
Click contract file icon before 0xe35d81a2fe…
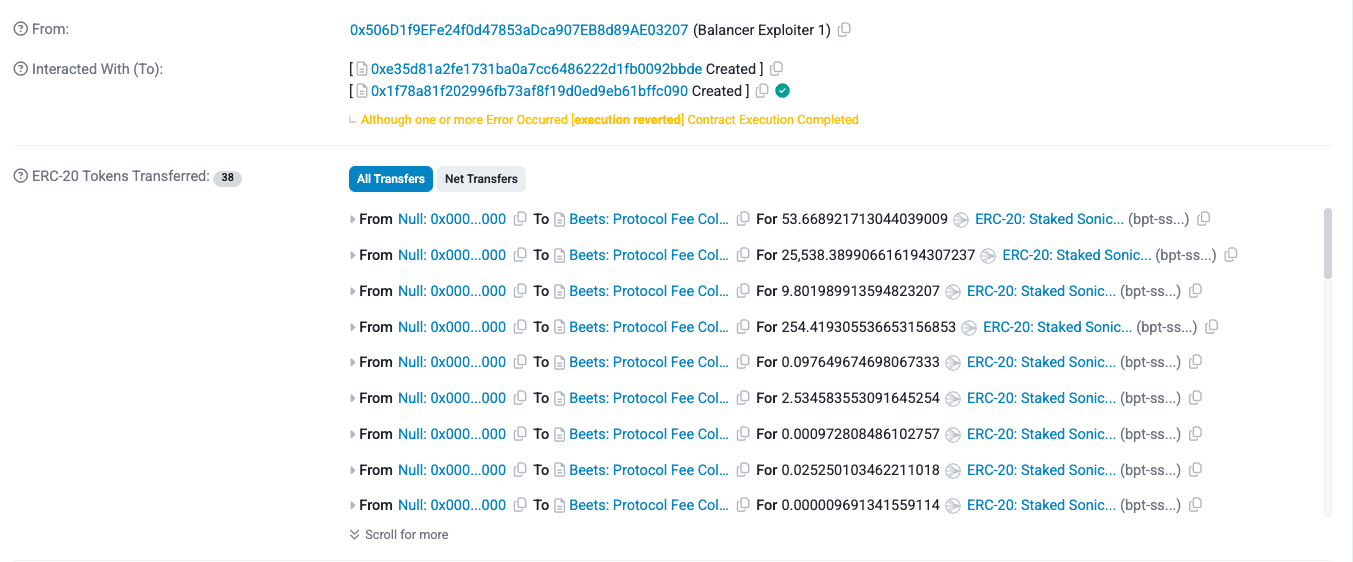(x=362, y=69)
